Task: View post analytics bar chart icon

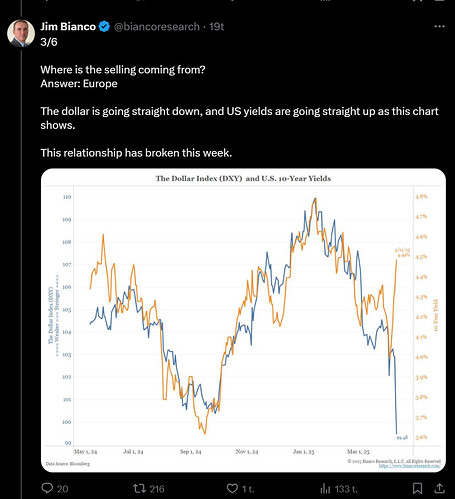Action: [325, 489]
